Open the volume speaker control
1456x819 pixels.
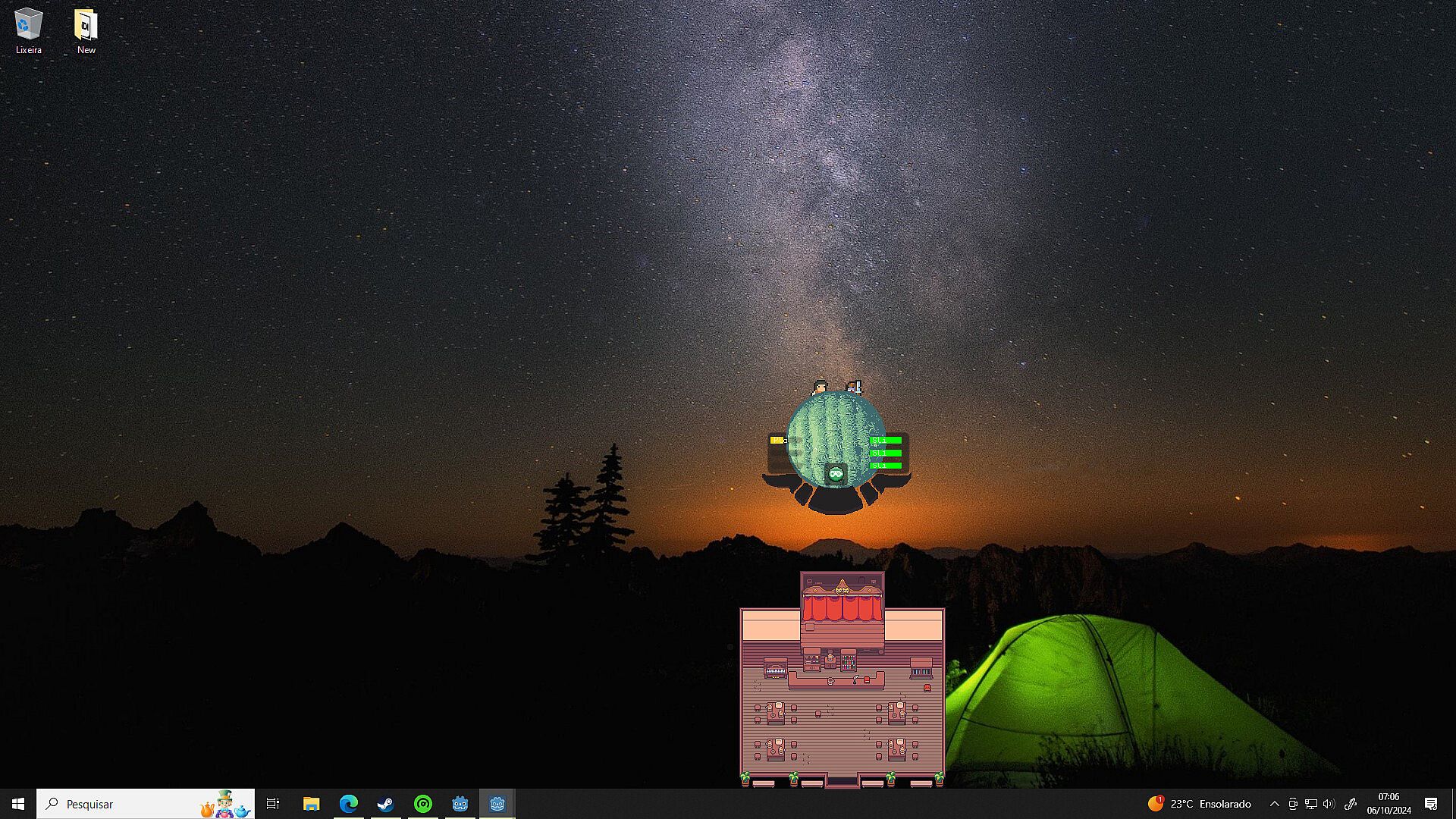(1329, 804)
